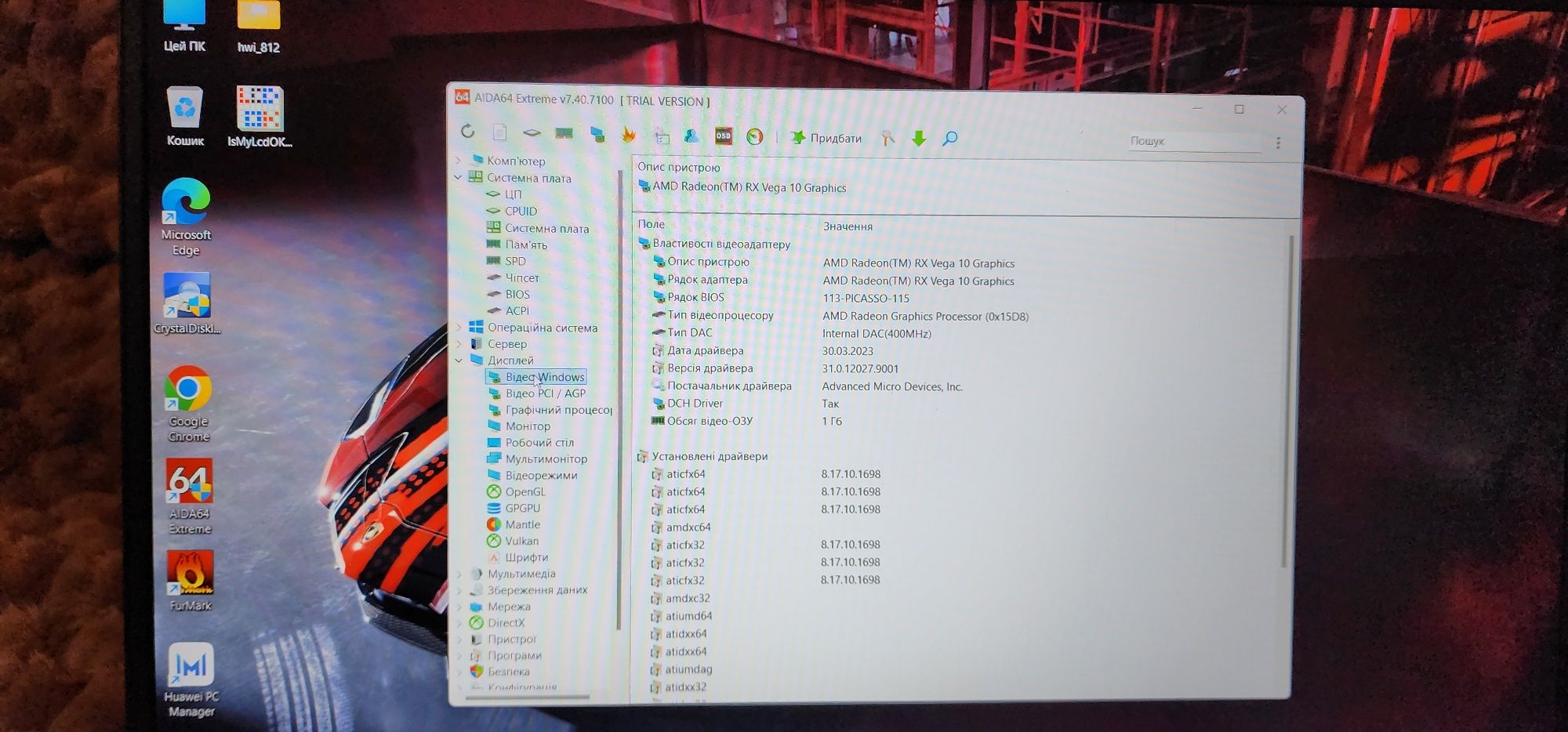Launch Google Chrome desktop shortcut
Image resolution: width=1568 pixels, height=732 pixels.
(188, 404)
